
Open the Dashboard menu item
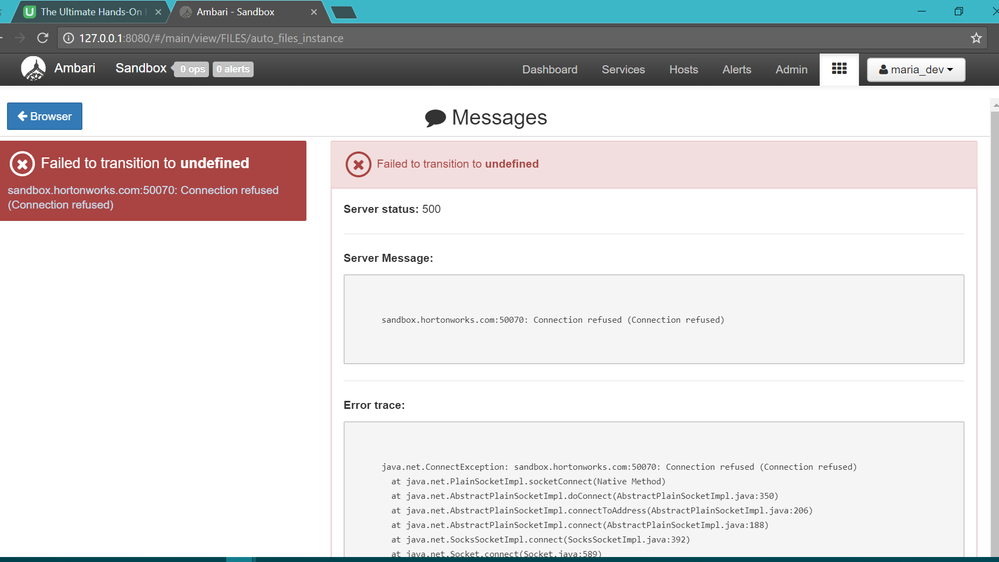[550, 69]
